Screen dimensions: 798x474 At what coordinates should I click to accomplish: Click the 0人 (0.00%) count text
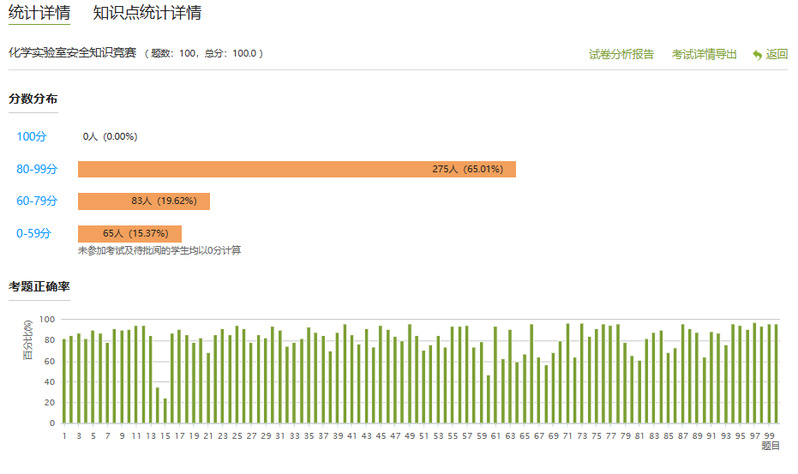110,136
